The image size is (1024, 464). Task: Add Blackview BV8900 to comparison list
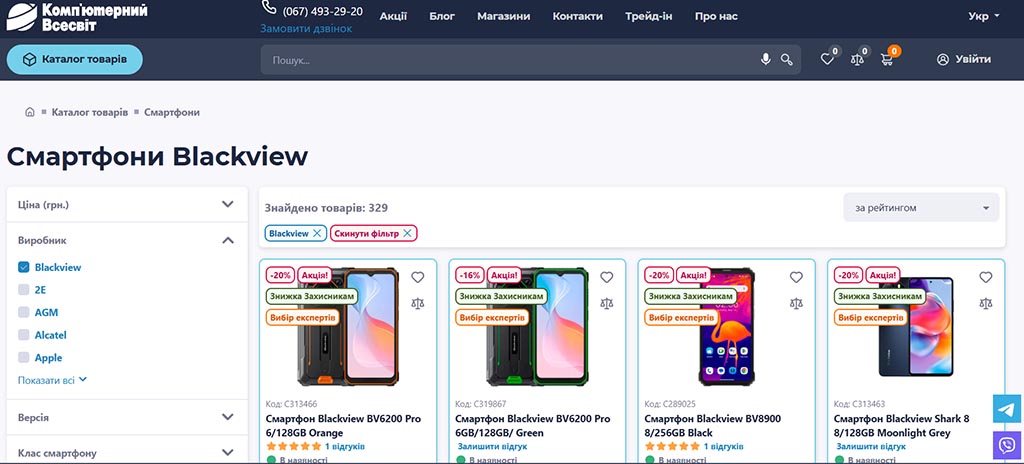pos(796,303)
